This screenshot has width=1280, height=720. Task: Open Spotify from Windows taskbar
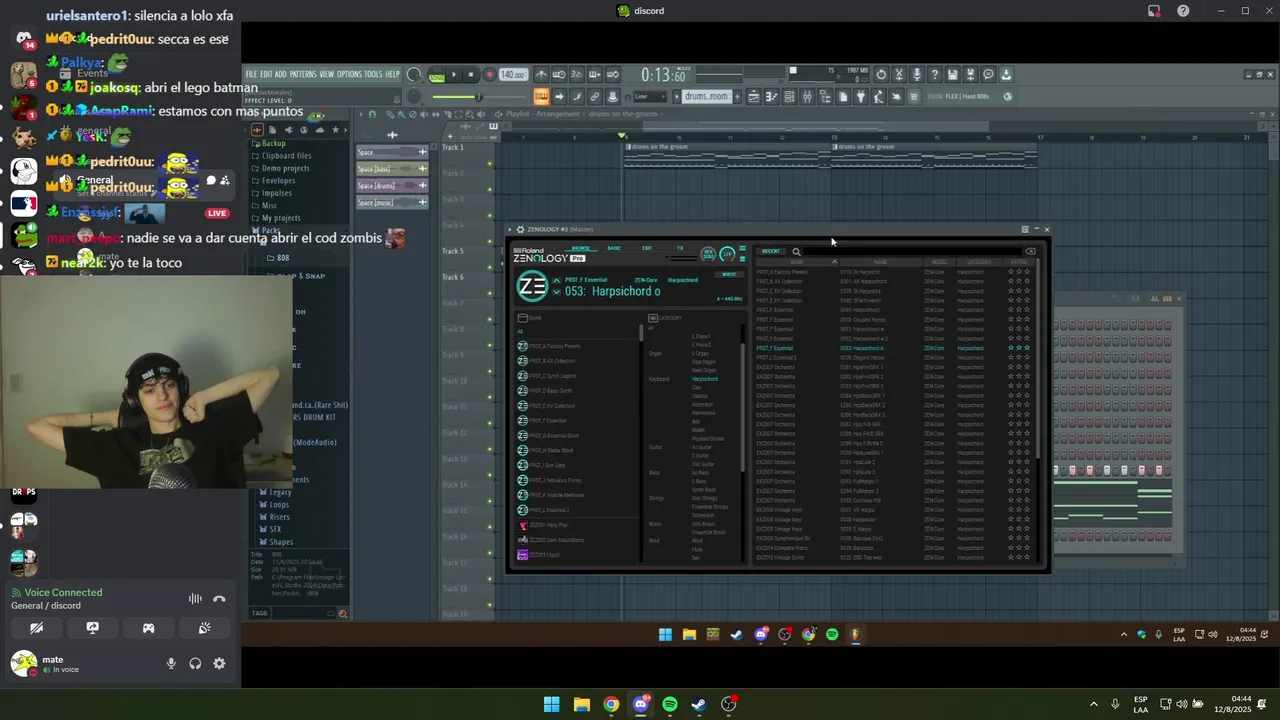click(x=670, y=704)
